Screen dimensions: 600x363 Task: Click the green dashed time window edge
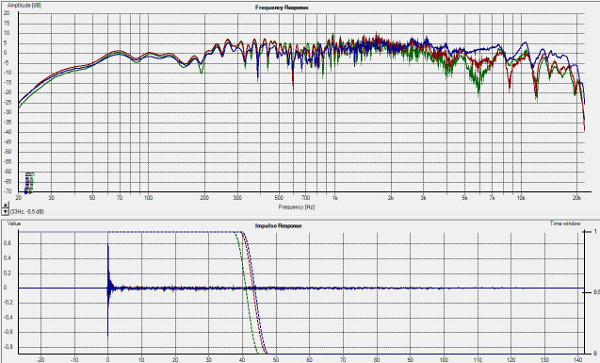point(245,293)
